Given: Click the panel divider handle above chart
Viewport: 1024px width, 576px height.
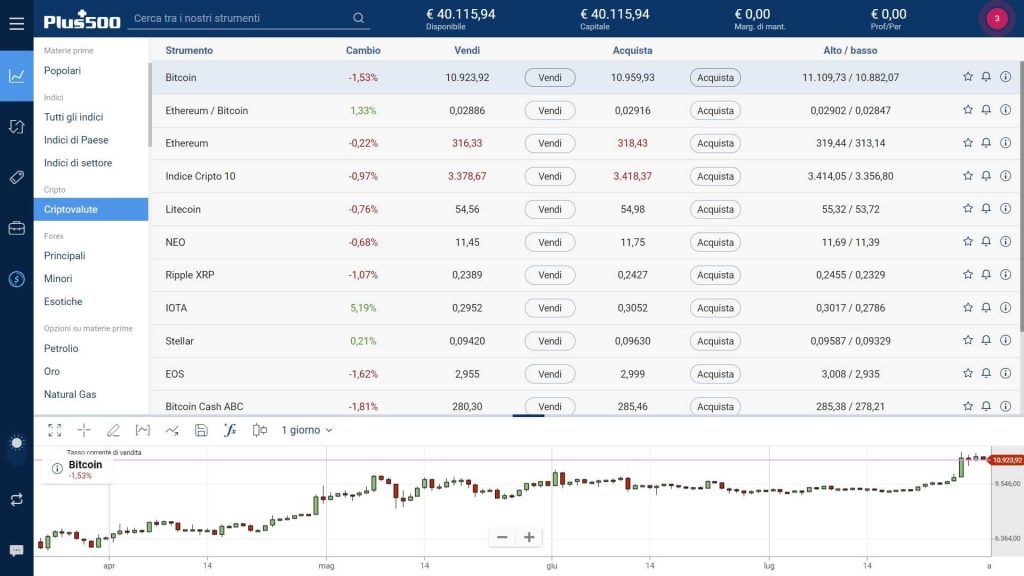Looking at the screenshot, I should tap(528, 415).
